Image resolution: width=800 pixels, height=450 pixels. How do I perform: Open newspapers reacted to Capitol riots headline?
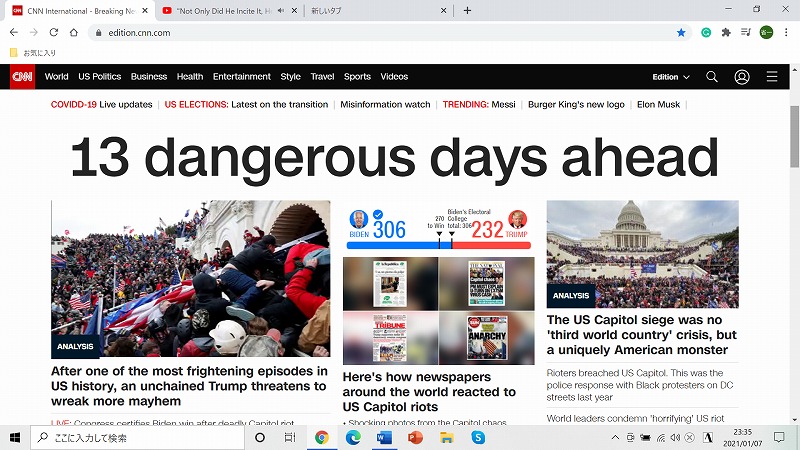pos(429,392)
